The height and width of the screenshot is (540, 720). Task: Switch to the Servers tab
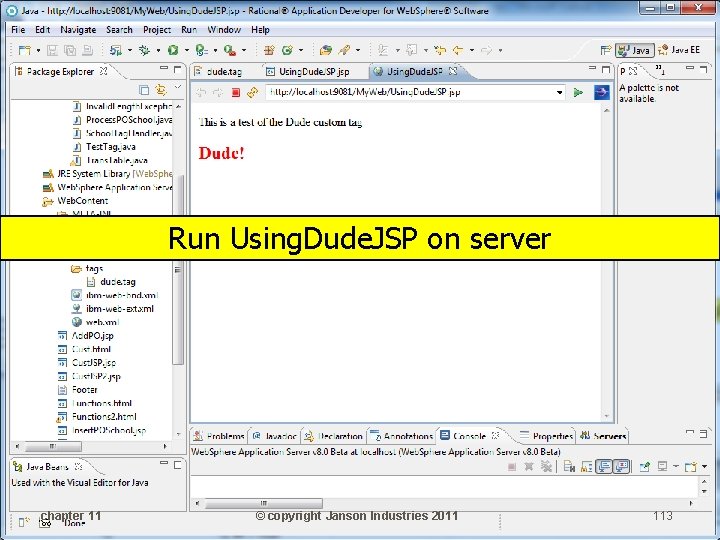tap(603, 436)
